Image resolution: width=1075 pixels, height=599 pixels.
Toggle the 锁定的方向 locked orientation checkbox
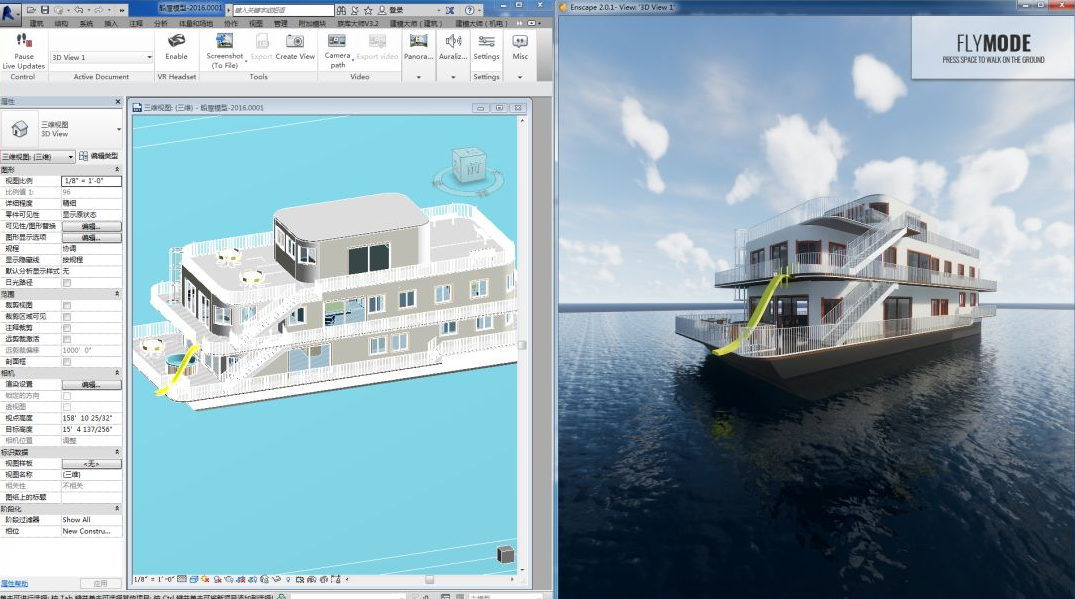pyautogui.click(x=67, y=395)
